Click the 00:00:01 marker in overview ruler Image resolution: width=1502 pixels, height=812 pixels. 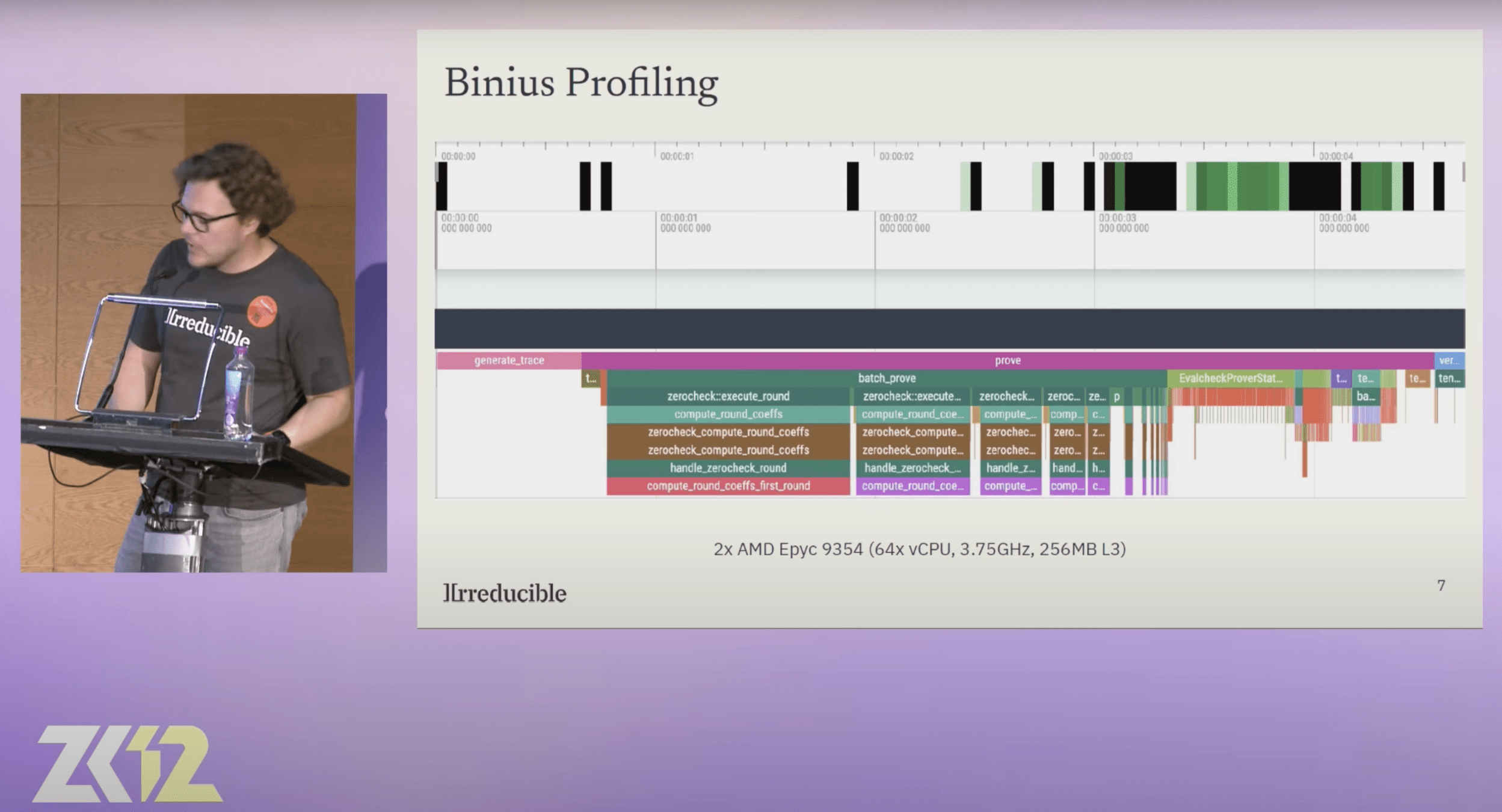(x=677, y=156)
